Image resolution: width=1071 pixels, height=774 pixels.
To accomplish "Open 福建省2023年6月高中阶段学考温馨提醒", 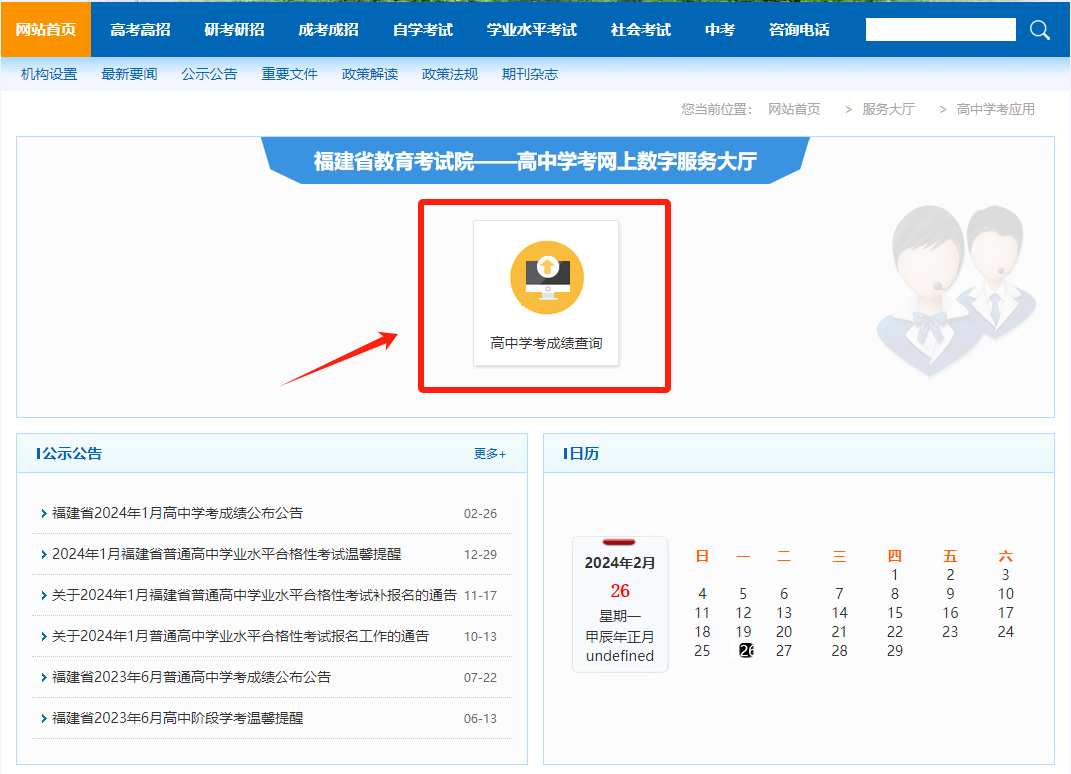I will (x=178, y=718).
